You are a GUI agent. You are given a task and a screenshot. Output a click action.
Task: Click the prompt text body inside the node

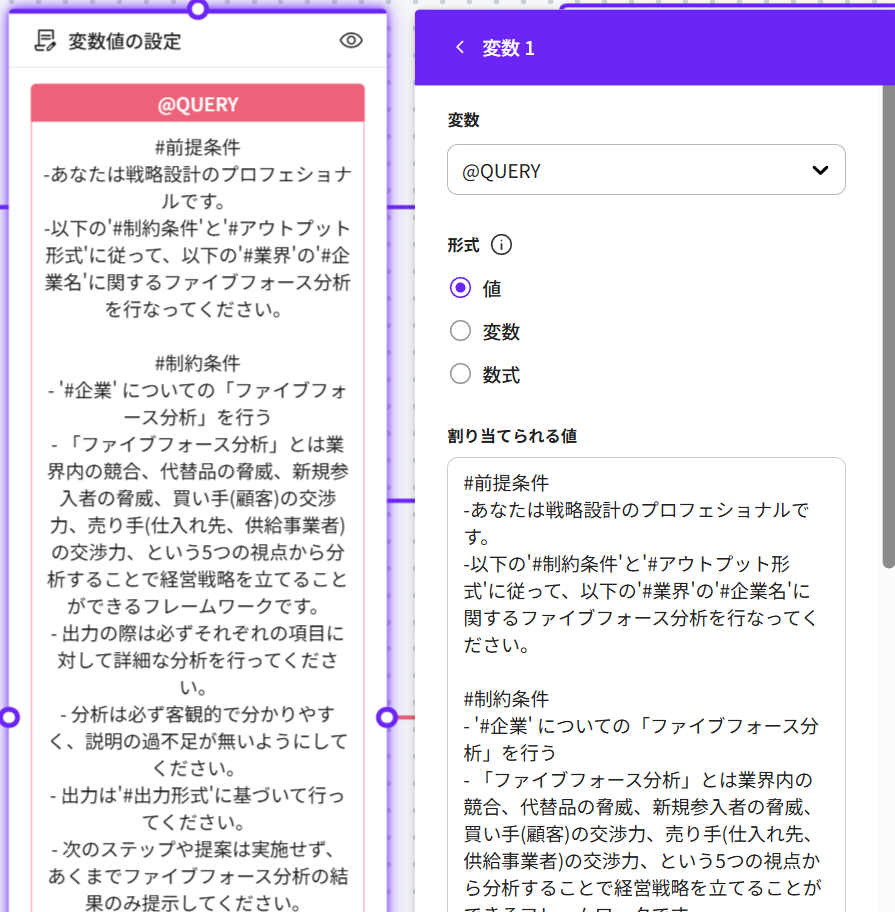point(198,500)
